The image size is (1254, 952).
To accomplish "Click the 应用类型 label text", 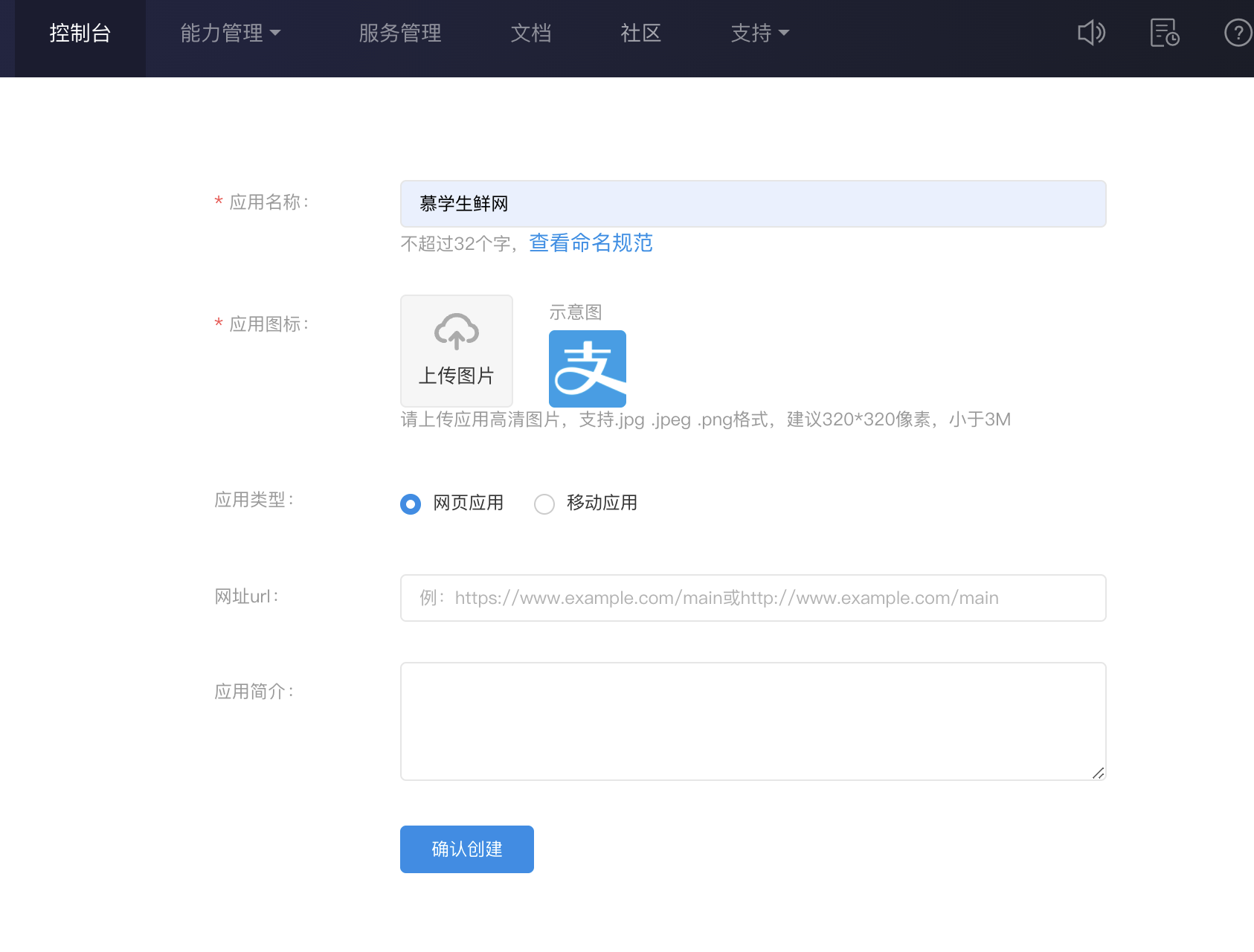I will pos(254,500).
